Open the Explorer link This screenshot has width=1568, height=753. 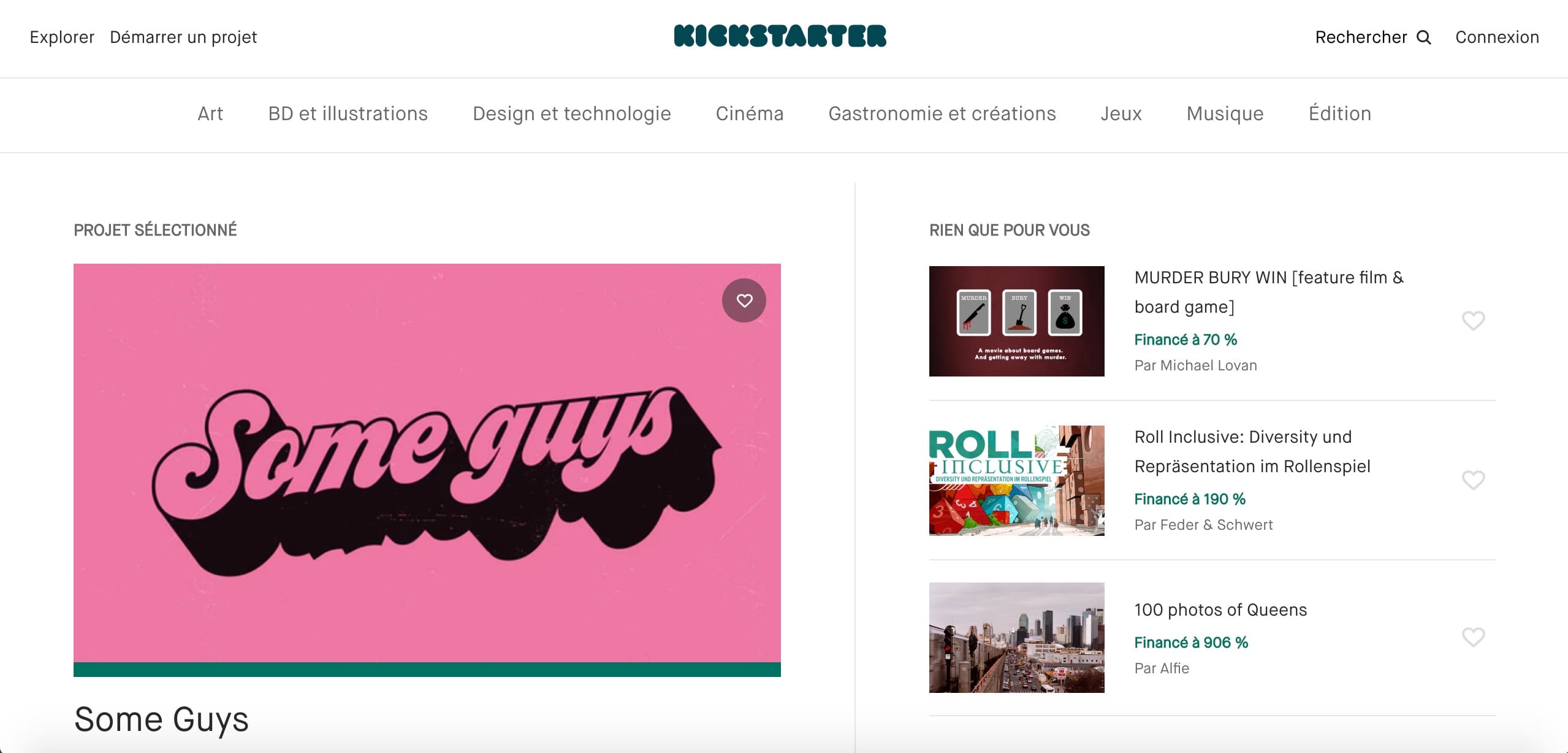[x=62, y=37]
